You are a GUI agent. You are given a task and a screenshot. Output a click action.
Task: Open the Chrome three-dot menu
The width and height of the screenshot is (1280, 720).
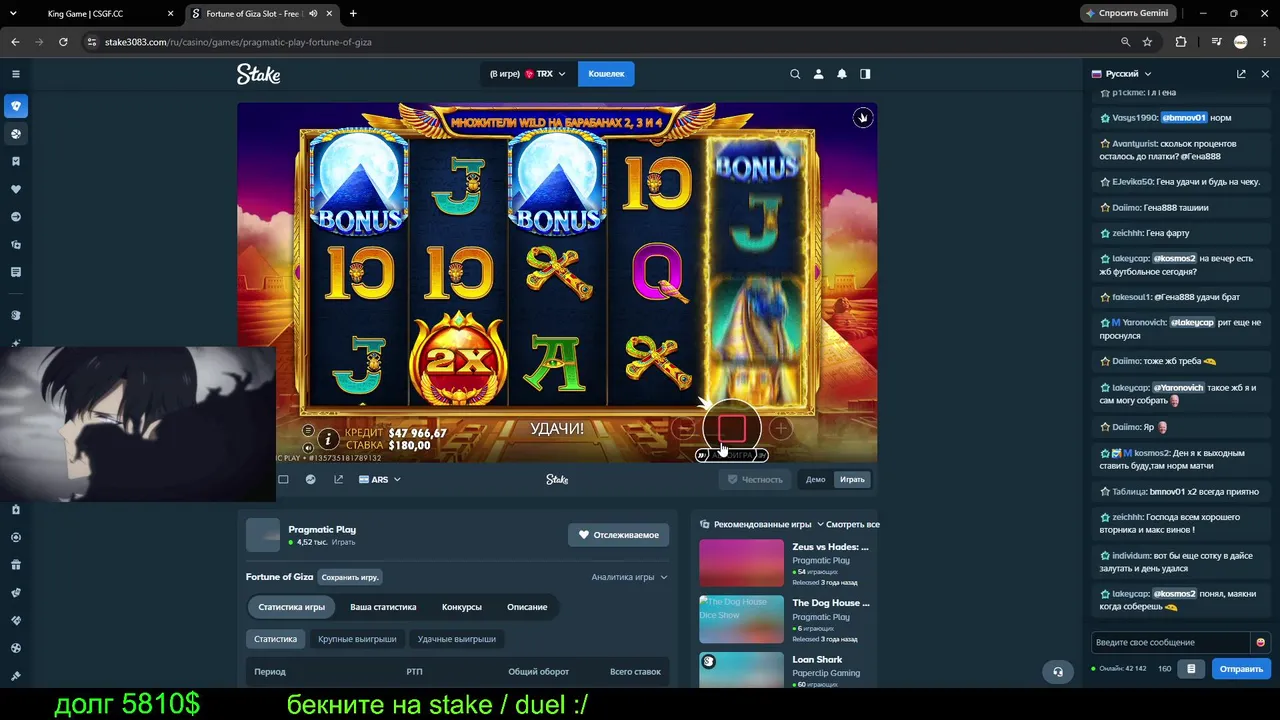click(1264, 42)
